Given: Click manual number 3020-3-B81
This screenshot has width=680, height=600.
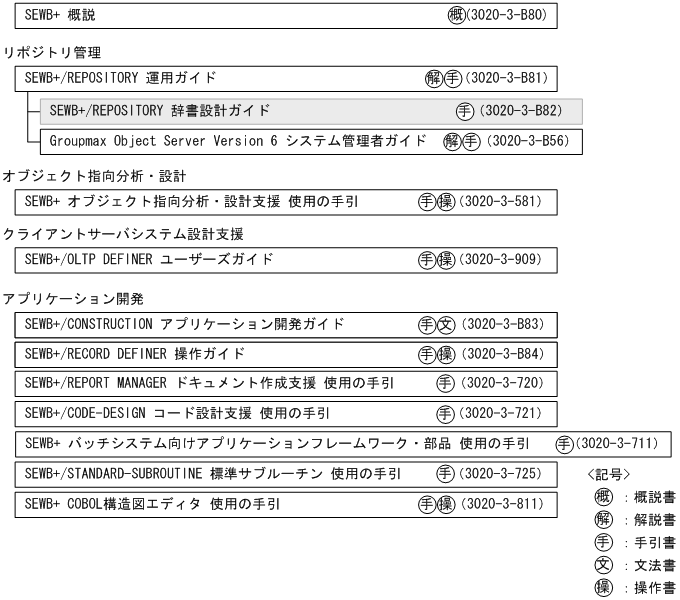Looking at the screenshot, I should (x=507, y=78).
